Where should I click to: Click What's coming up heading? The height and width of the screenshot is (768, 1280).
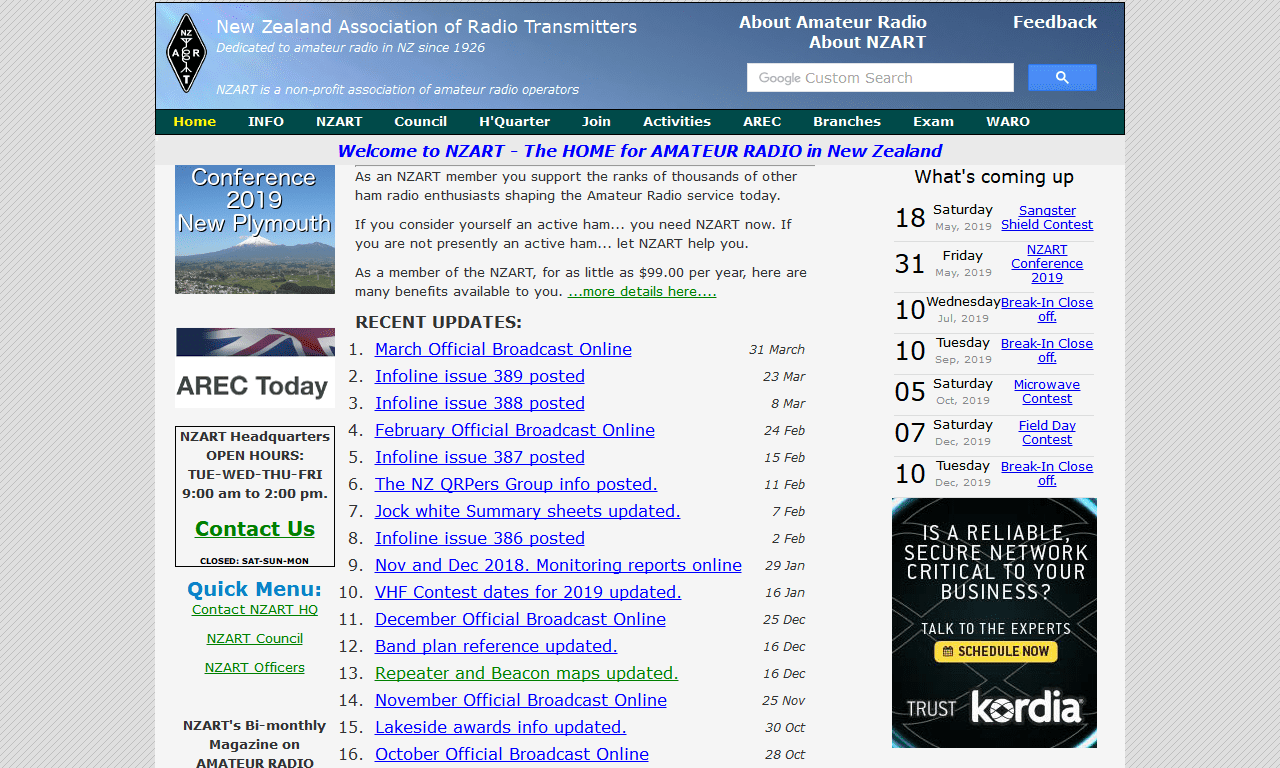(x=994, y=177)
